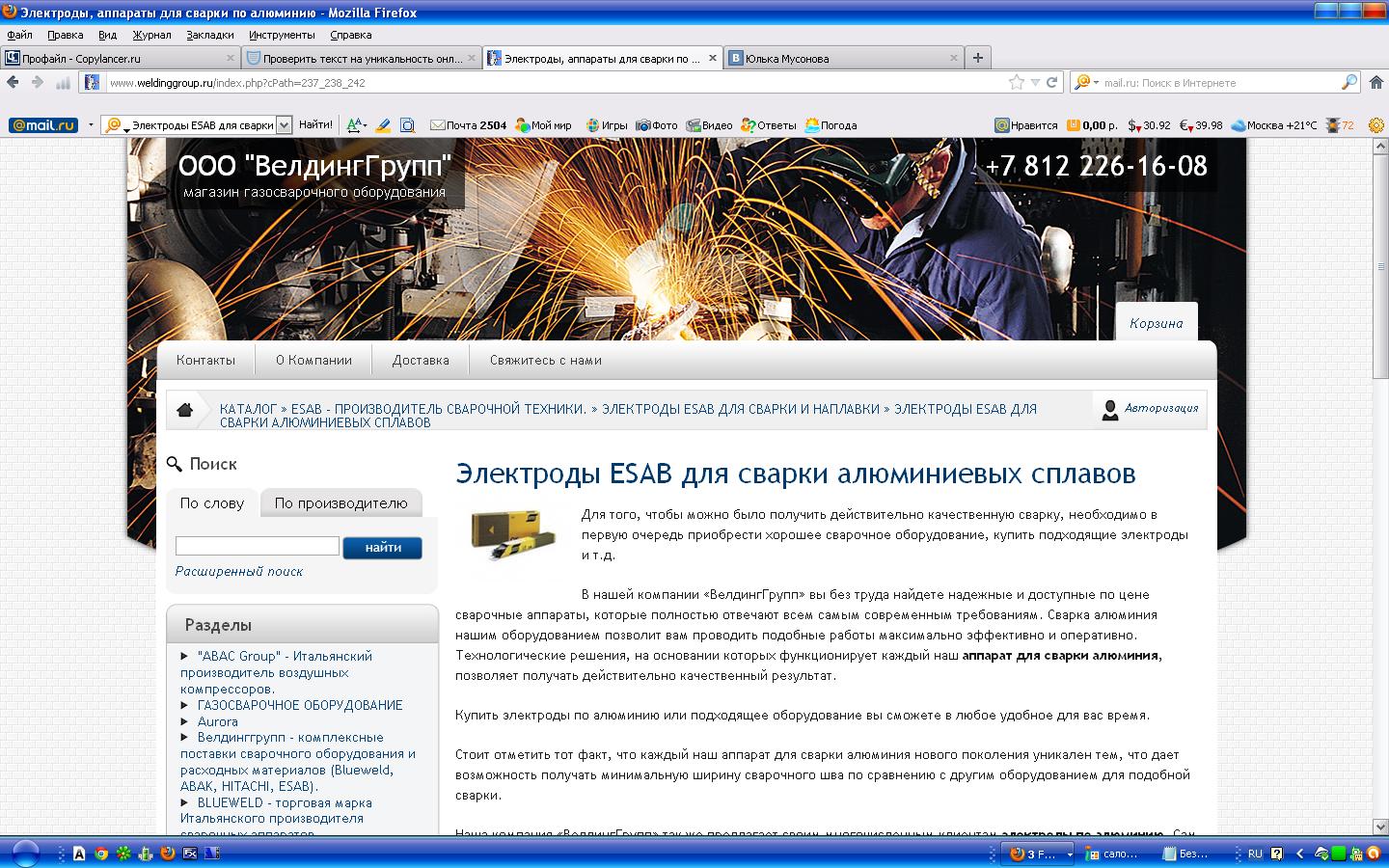The image size is (1389, 868).
Task: Click the text size tool on the toolbar
Action: coord(356,125)
